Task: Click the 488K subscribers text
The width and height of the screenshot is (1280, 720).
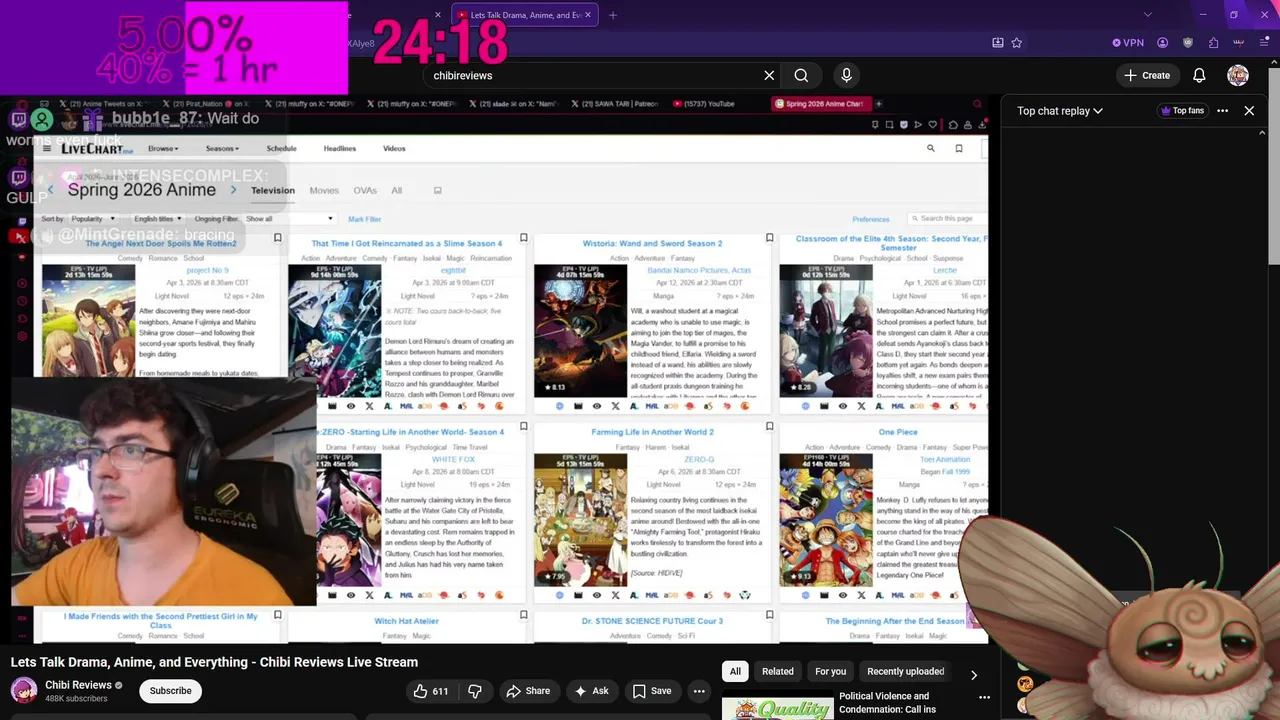Action: (x=76, y=699)
